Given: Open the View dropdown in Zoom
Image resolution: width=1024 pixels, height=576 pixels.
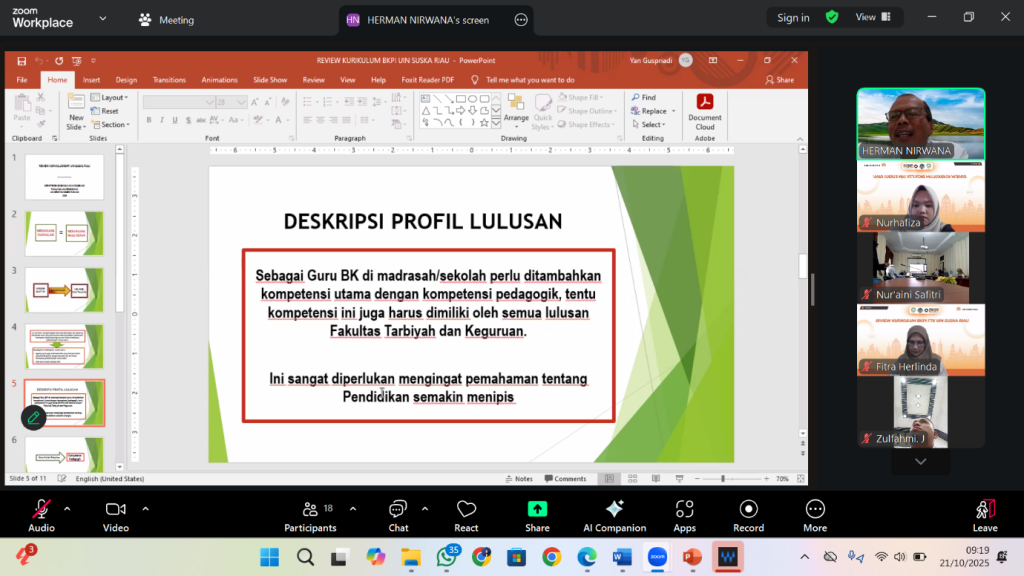Looking at the screenshot, I should click(871, 17).
